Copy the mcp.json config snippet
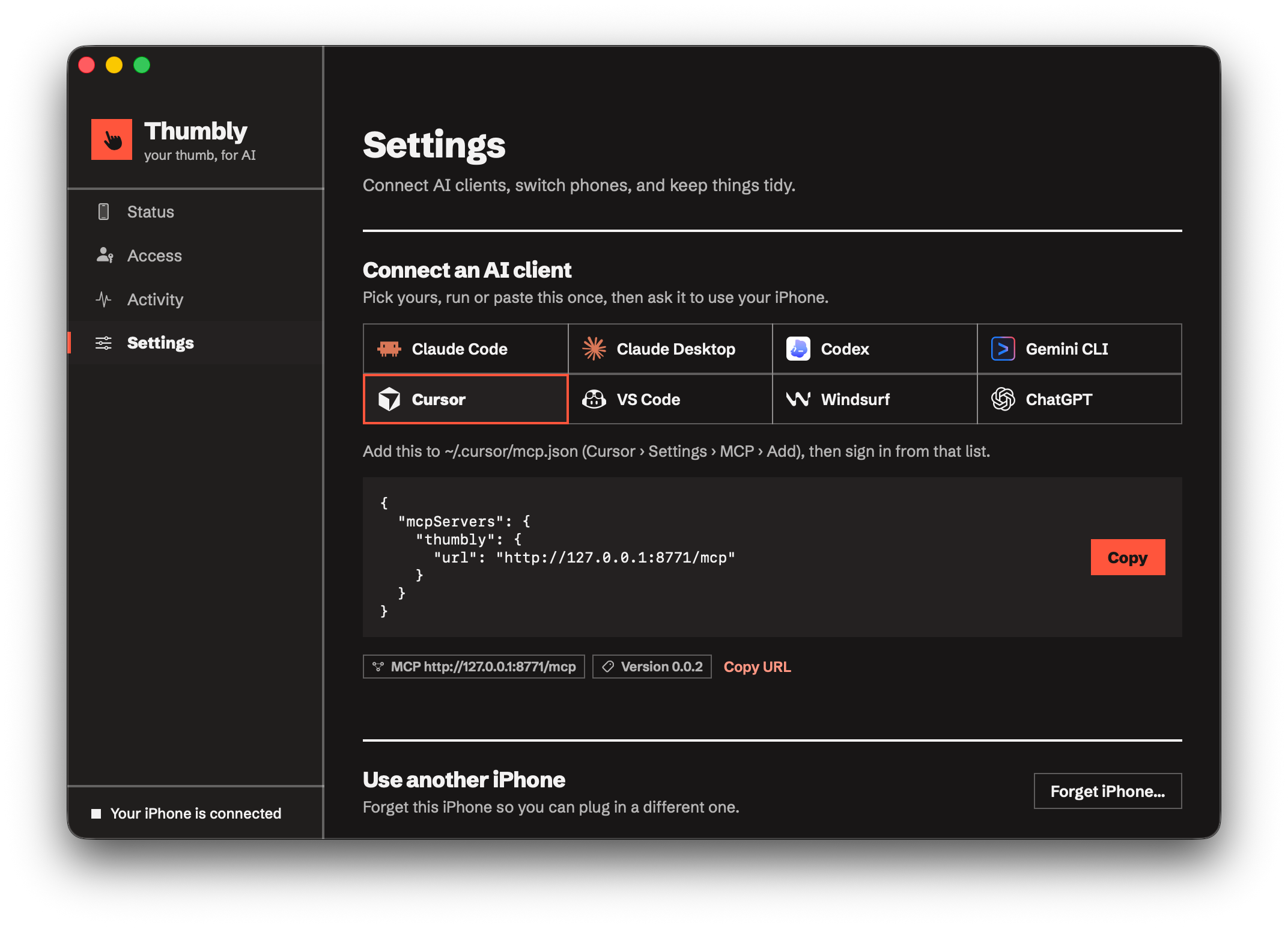The width and height of the screenshot is (1288, 928). 1128,558
